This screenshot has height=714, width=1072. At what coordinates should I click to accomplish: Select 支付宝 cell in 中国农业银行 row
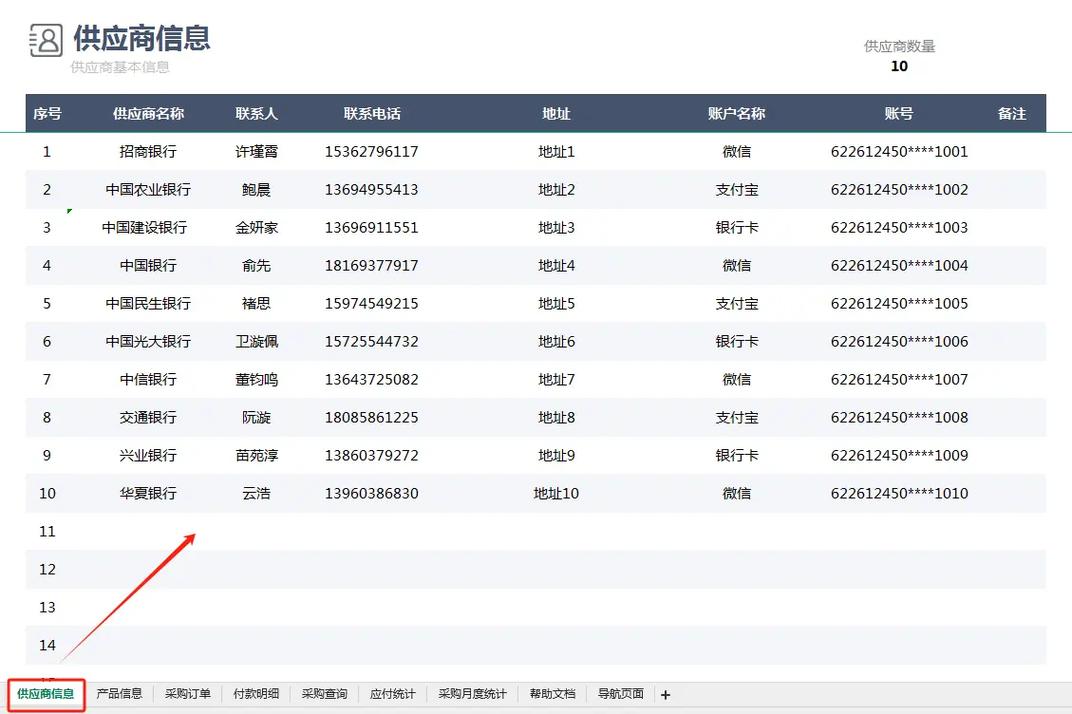tap(736, 189)
